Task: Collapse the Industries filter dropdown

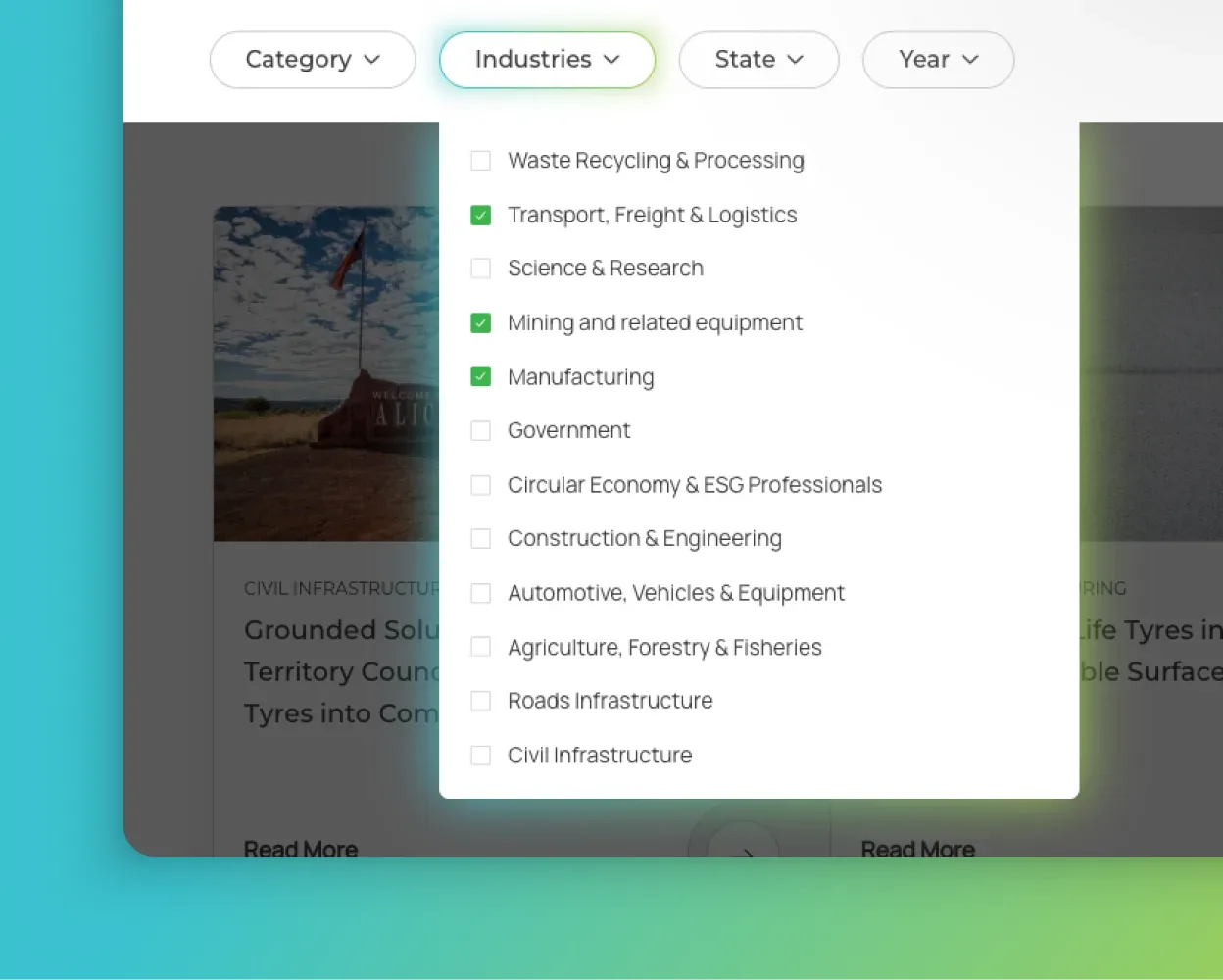Action: coord(547,60)
